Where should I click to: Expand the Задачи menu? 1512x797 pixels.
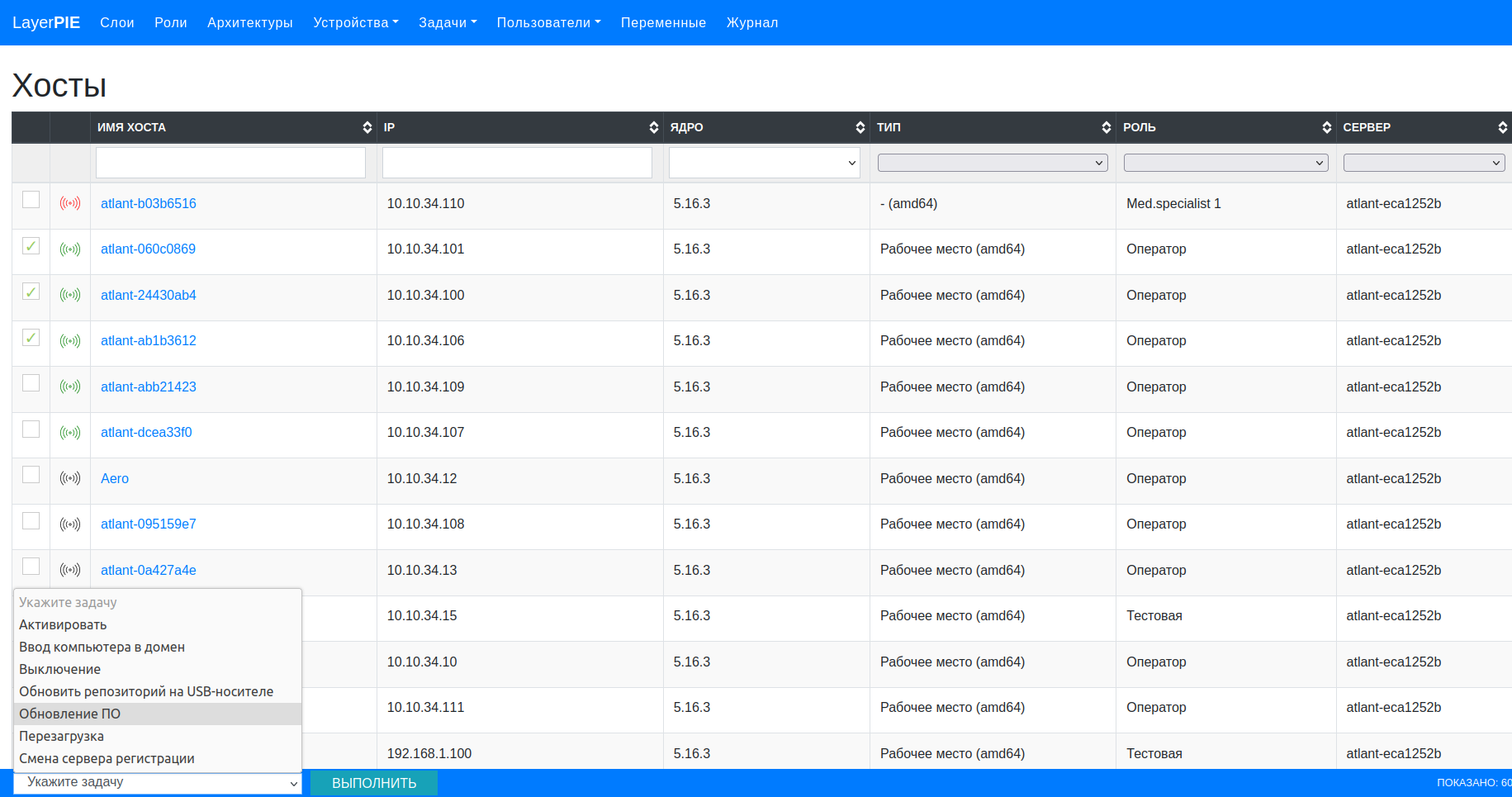(x=448, y=22)
